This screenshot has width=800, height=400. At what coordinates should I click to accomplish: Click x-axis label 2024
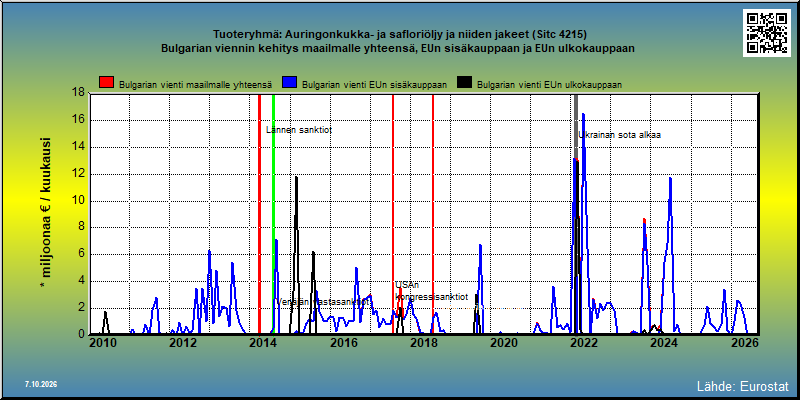[x=663, y=343]
